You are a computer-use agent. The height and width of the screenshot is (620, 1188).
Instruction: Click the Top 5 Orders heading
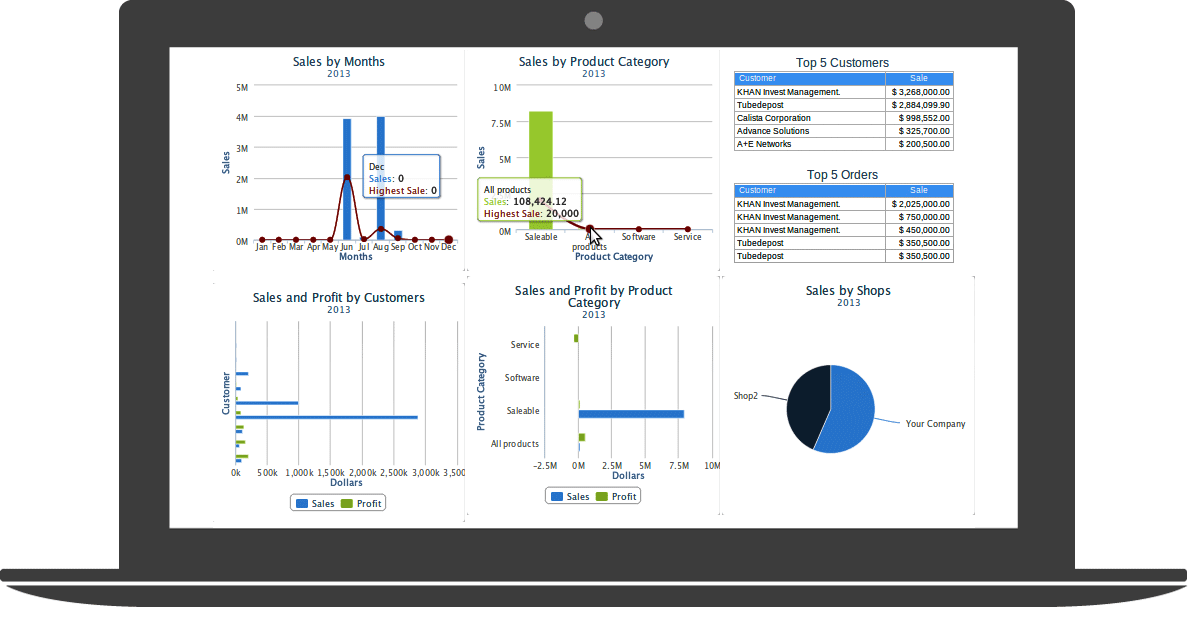843,175
